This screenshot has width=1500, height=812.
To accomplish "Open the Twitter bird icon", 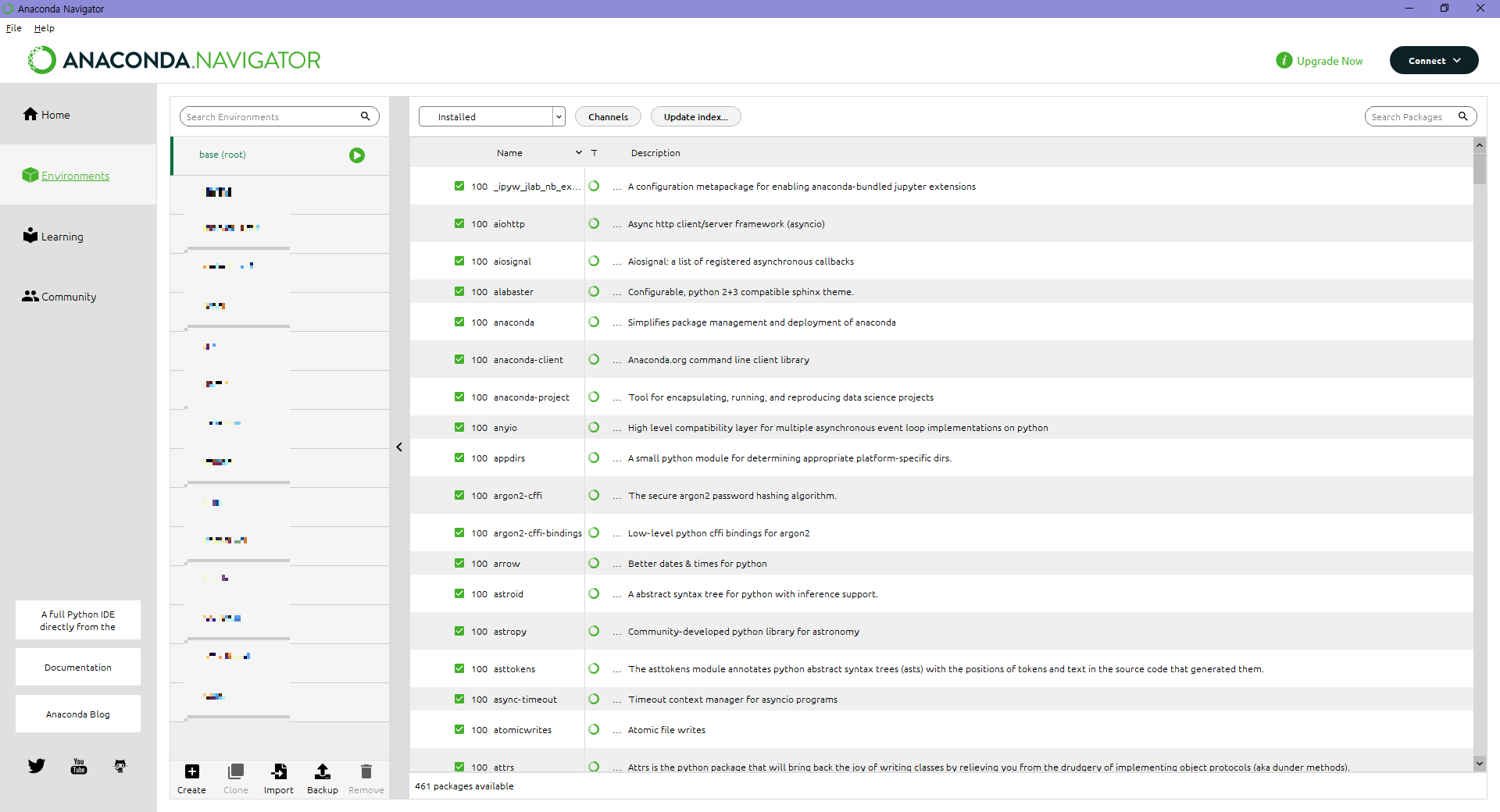I will click(x=37, y=766).
